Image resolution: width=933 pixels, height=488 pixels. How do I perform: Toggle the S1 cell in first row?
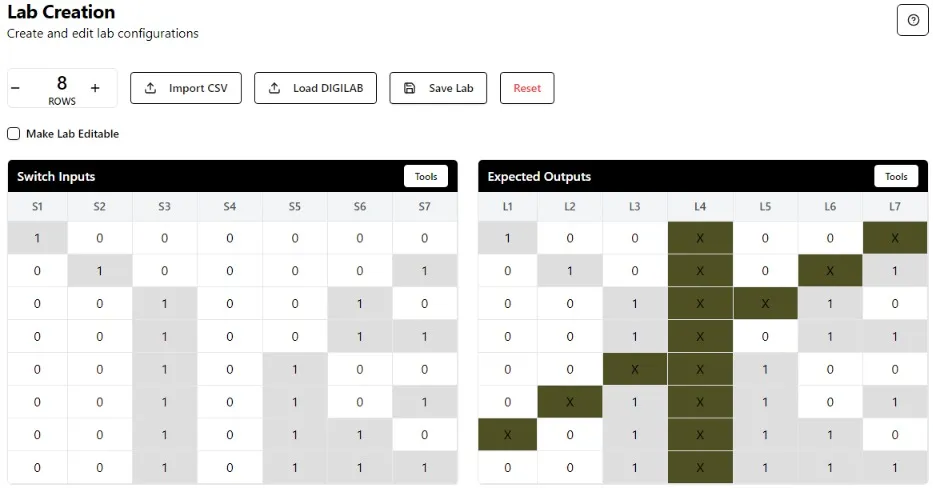click(x=37, y=239)
